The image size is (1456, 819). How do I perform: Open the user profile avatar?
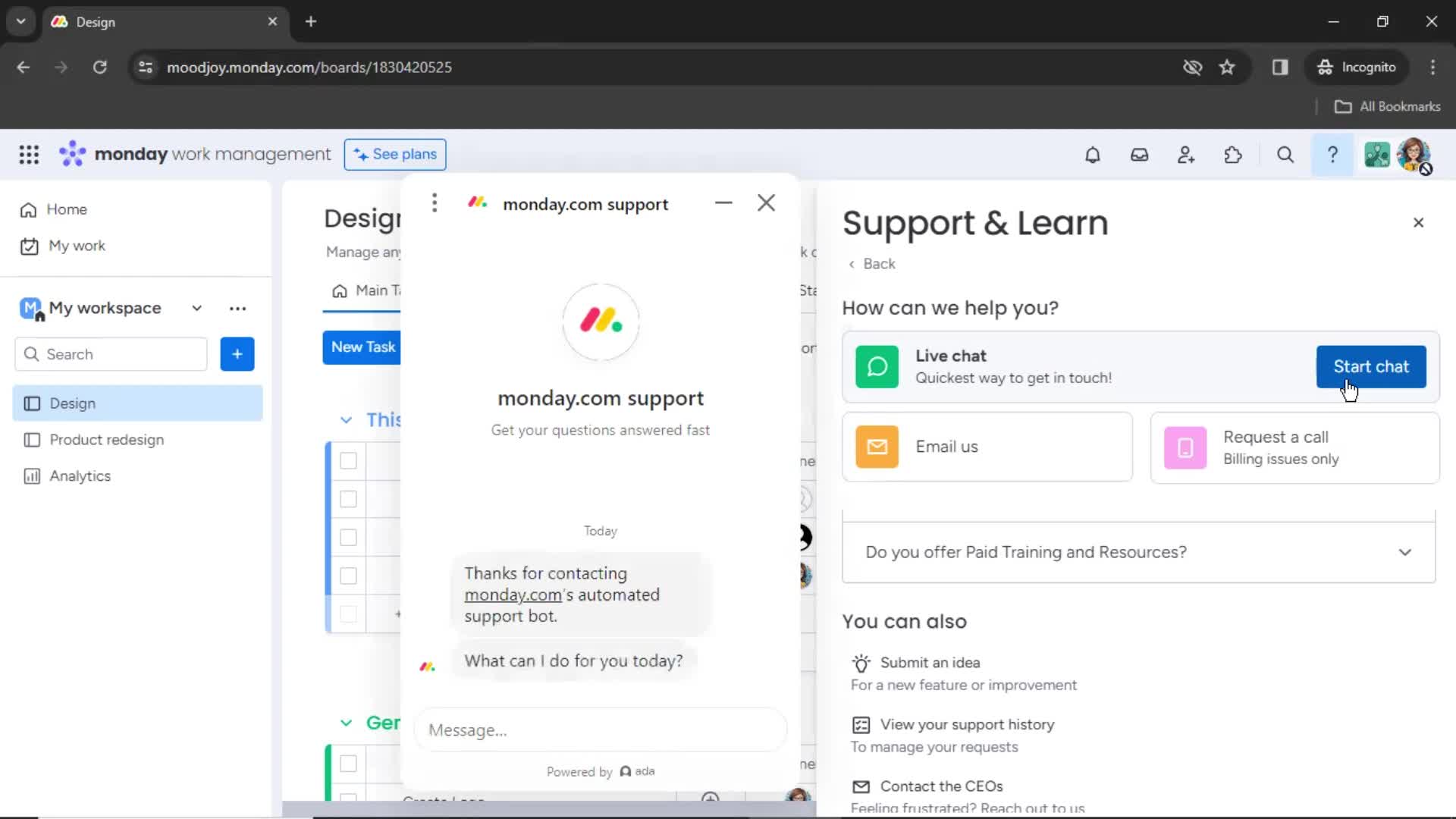click(1414, 155)
